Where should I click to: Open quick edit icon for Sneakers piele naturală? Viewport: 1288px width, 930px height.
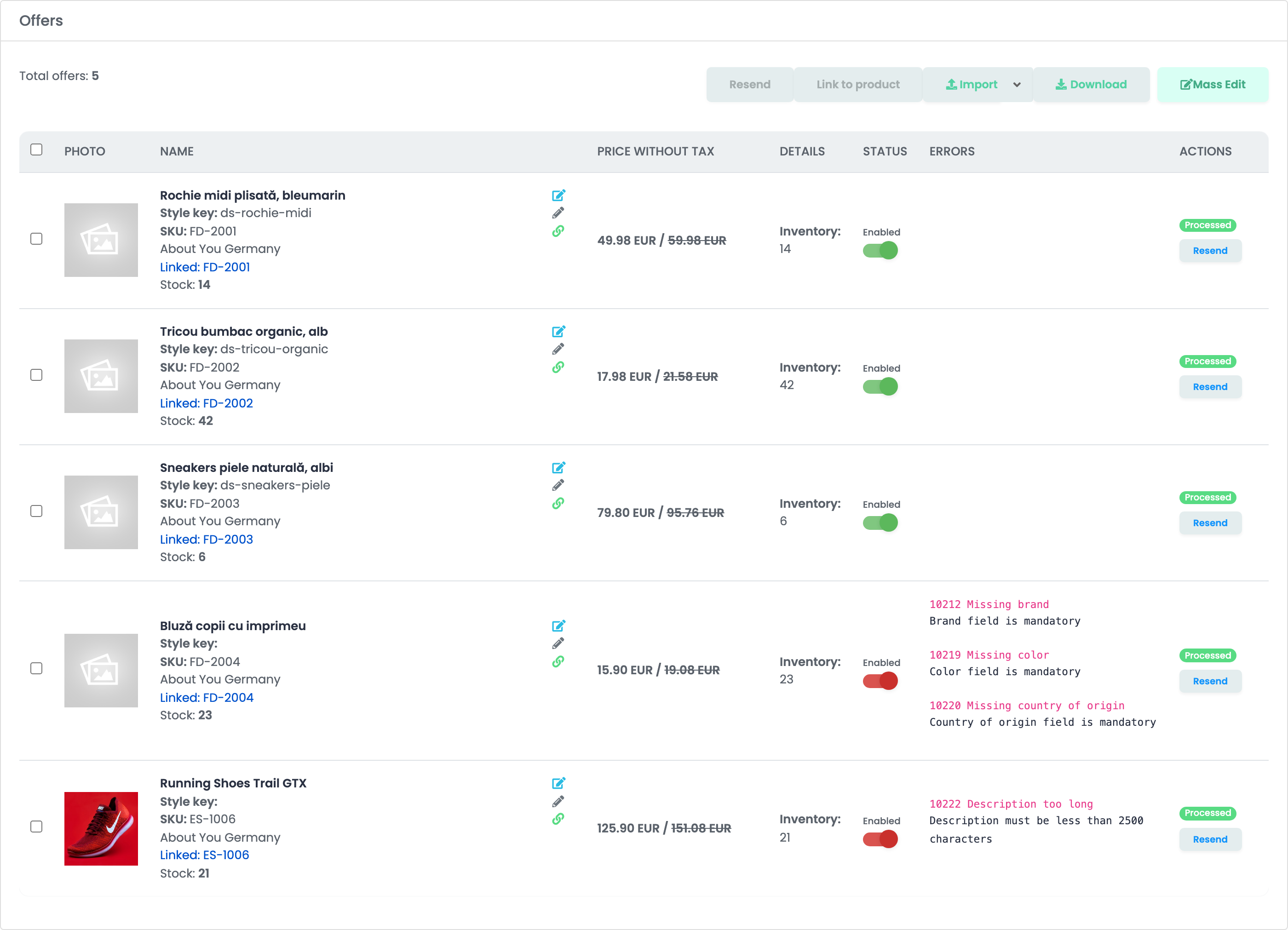tap(558, 468)
